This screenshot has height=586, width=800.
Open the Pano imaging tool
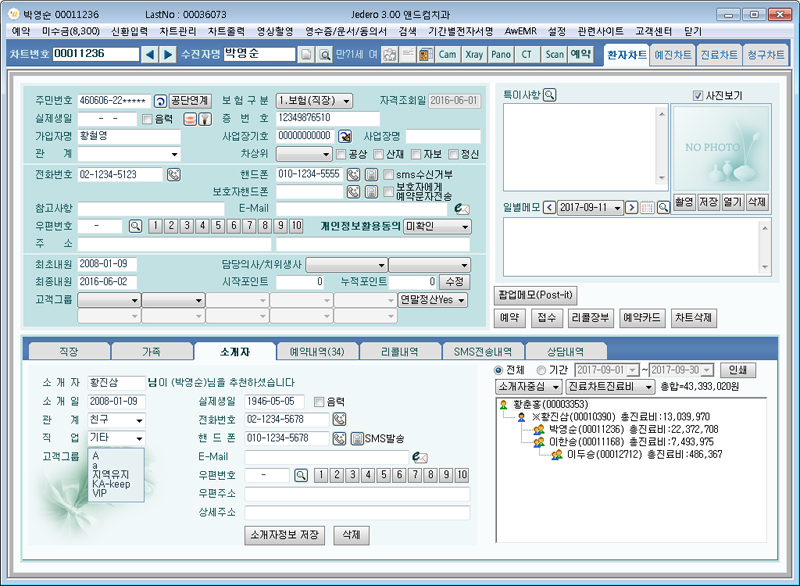pos(501,54)
